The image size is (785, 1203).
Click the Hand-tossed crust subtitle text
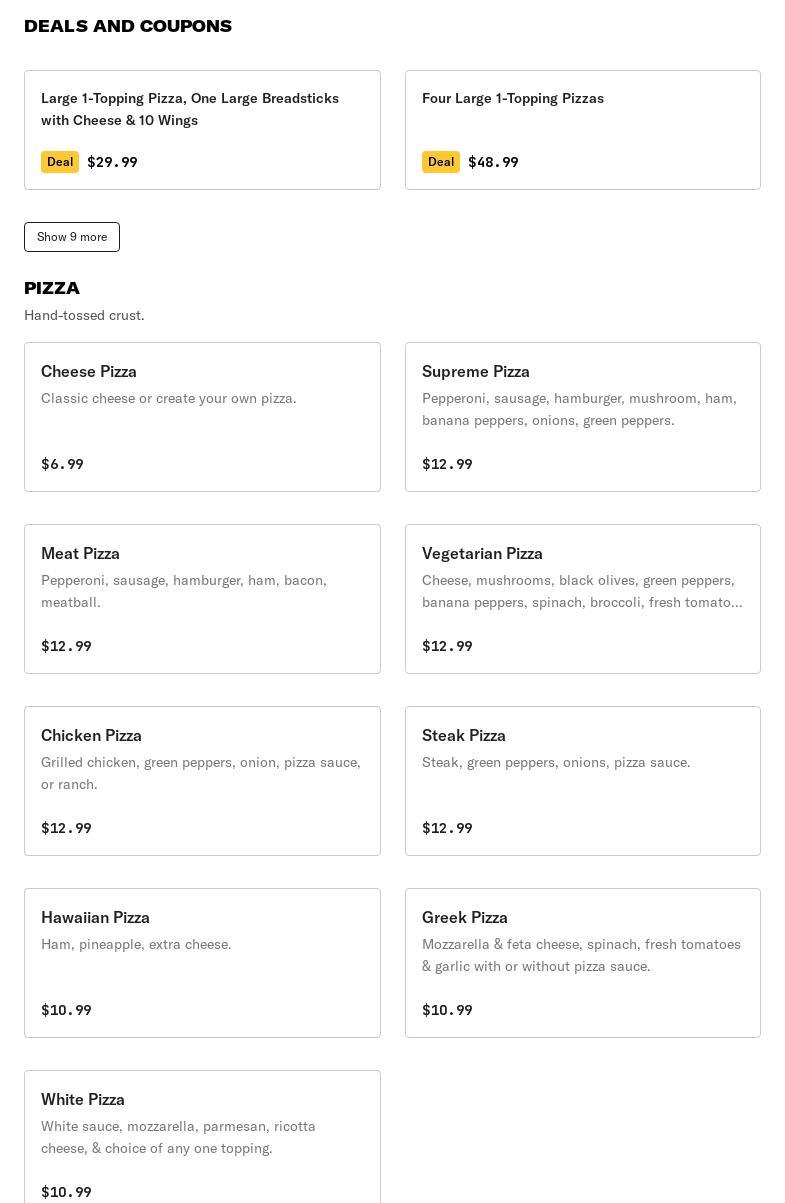click(84, 315)
